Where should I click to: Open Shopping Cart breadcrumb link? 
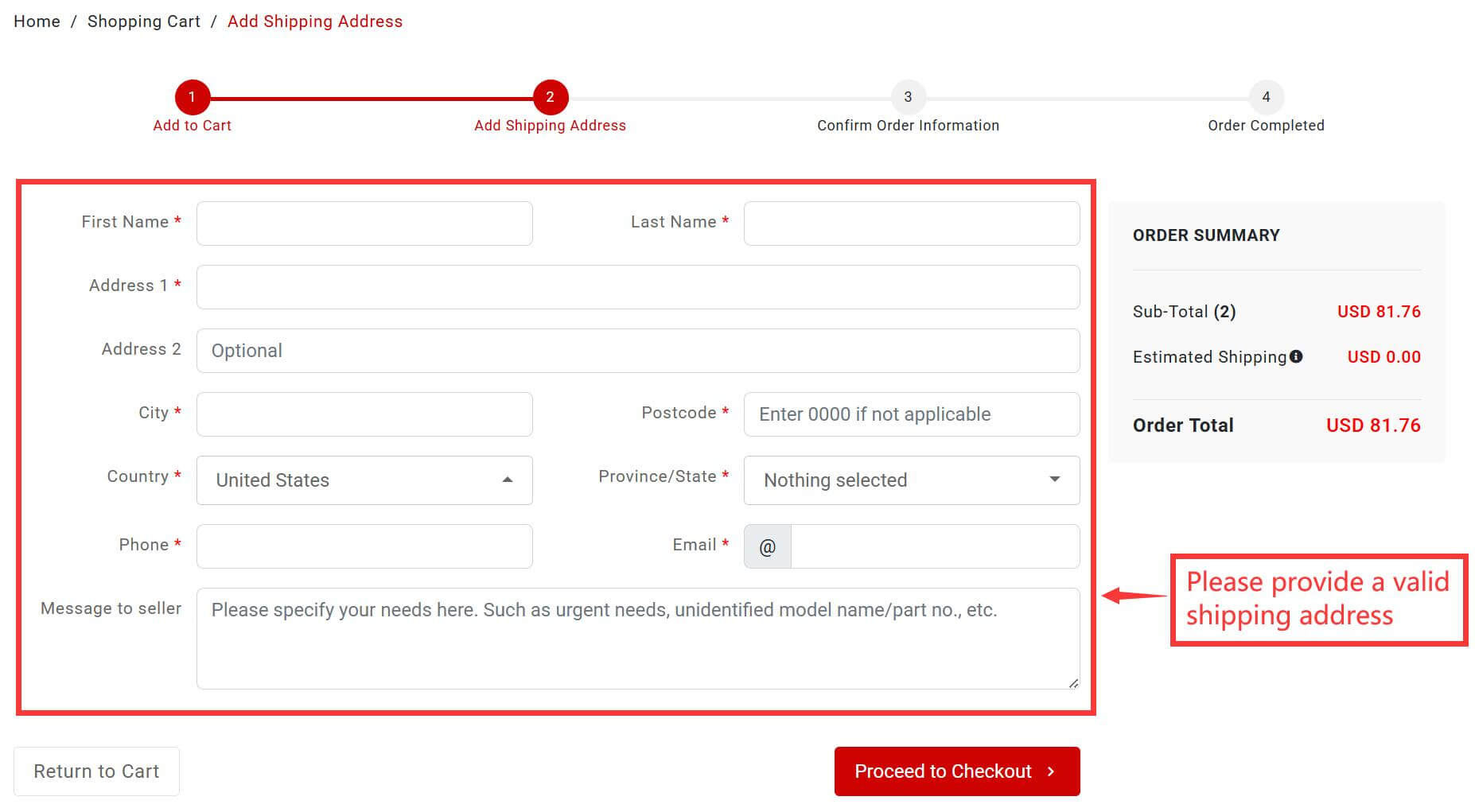144,21
